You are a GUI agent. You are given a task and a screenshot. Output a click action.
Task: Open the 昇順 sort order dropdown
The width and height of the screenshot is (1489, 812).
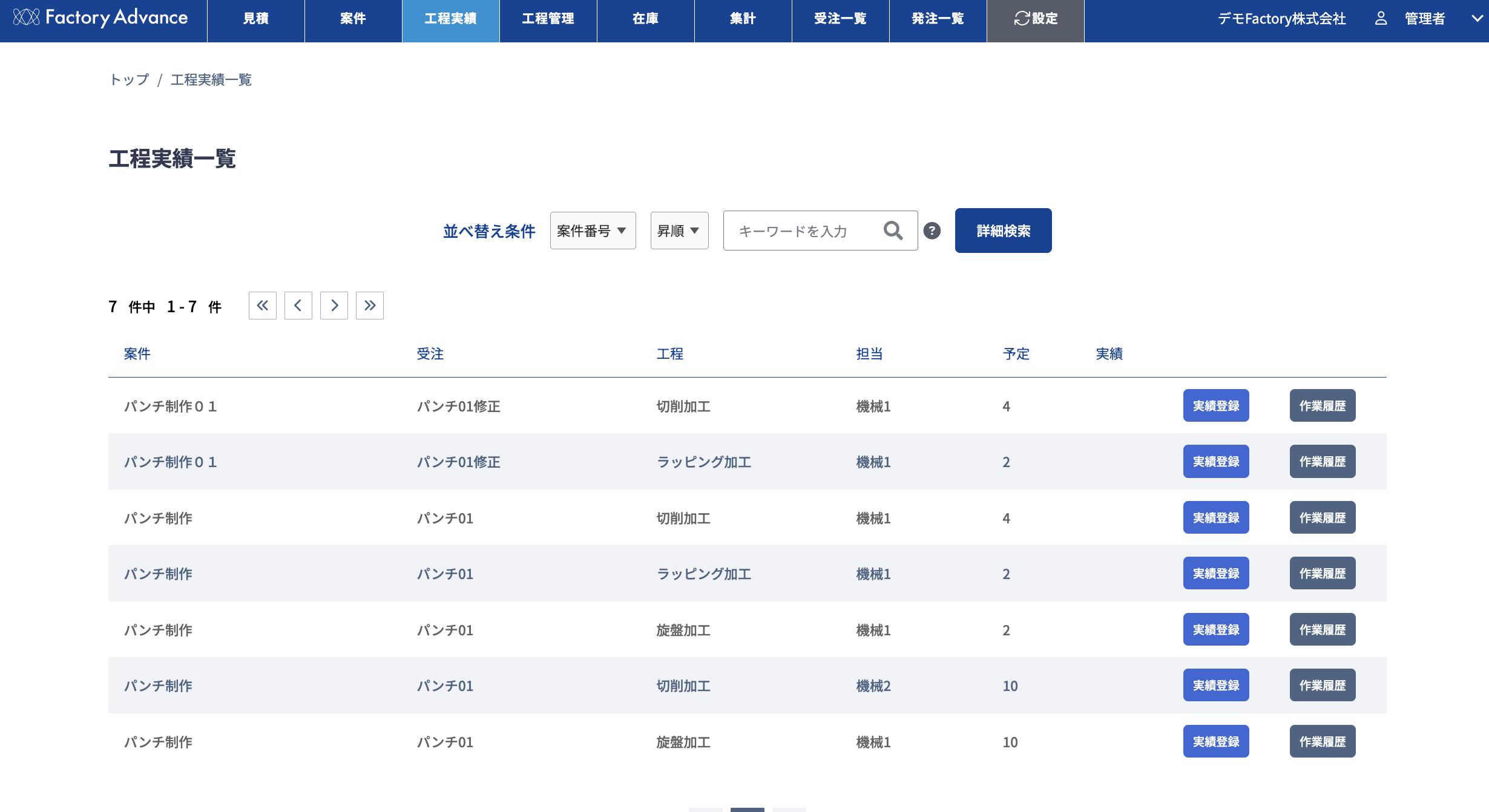(679, 231)
